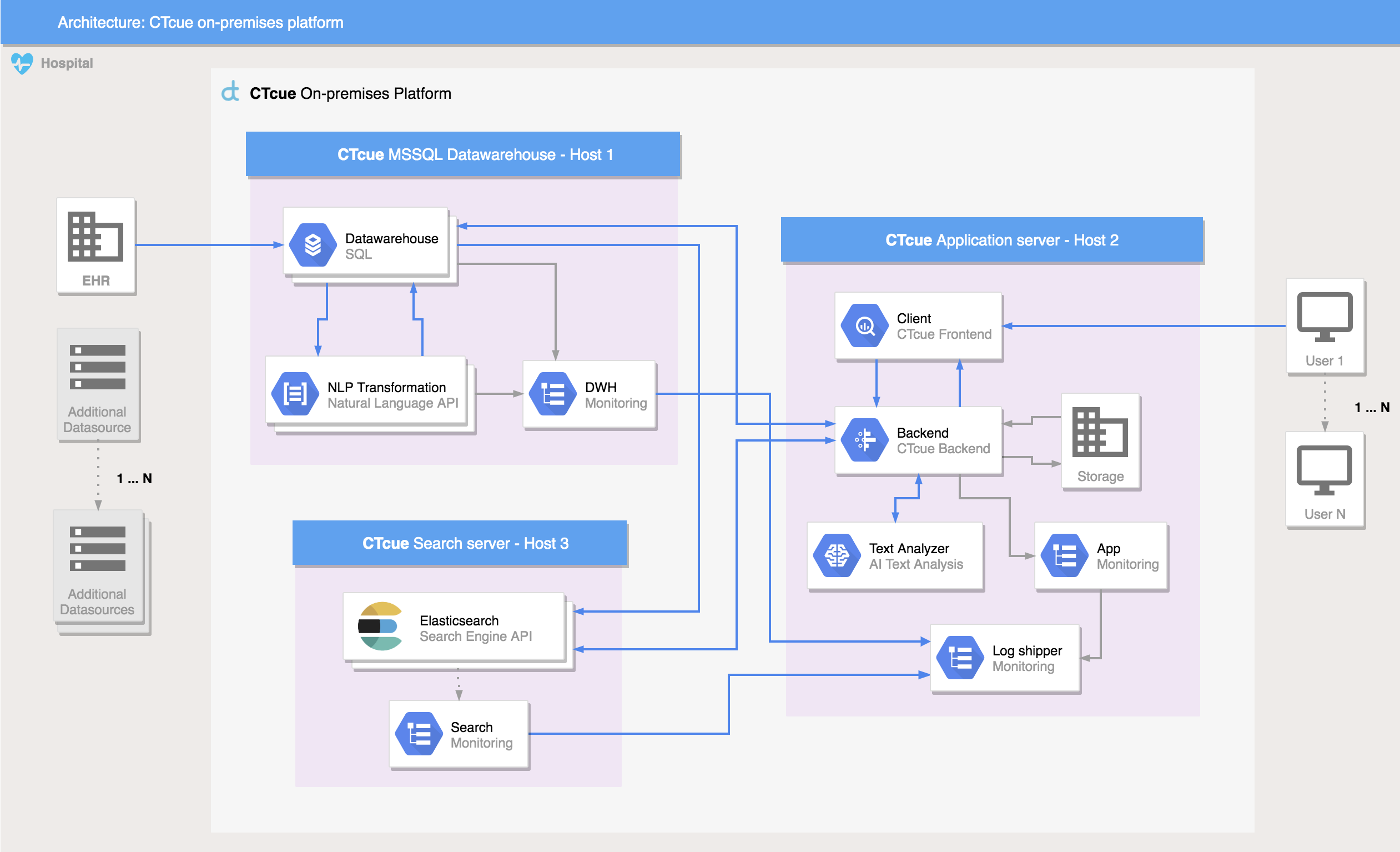Image resolution: width=1400 pixels, height=852 pixels.
Task: Click the 'CTcue Backend' subtitle
Action: 943,448
